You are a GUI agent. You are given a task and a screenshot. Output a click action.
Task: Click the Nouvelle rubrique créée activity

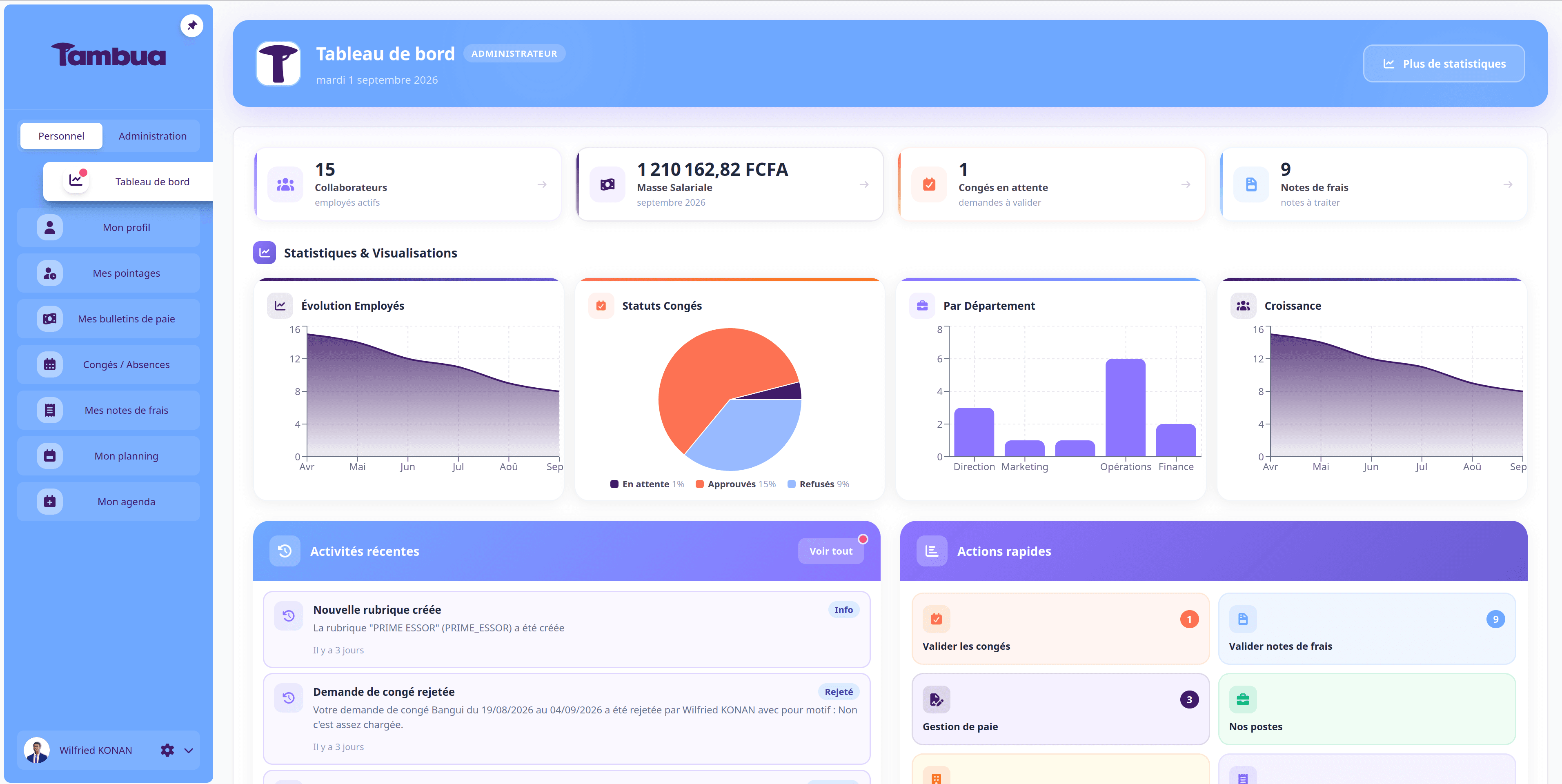(x=566, y=629)
